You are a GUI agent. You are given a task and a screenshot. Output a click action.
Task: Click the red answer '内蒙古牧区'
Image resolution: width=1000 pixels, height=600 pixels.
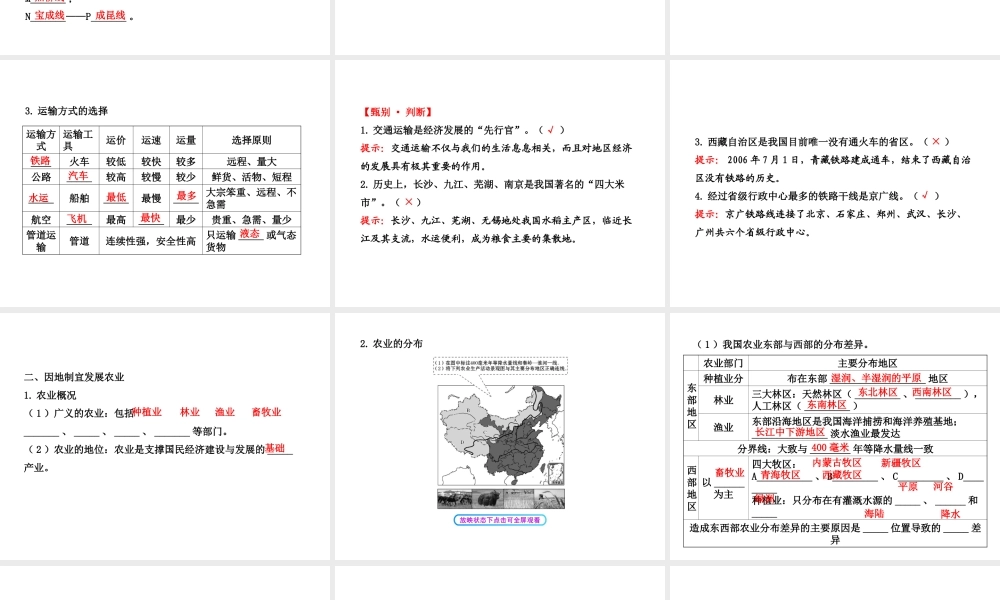pos(837,462)
